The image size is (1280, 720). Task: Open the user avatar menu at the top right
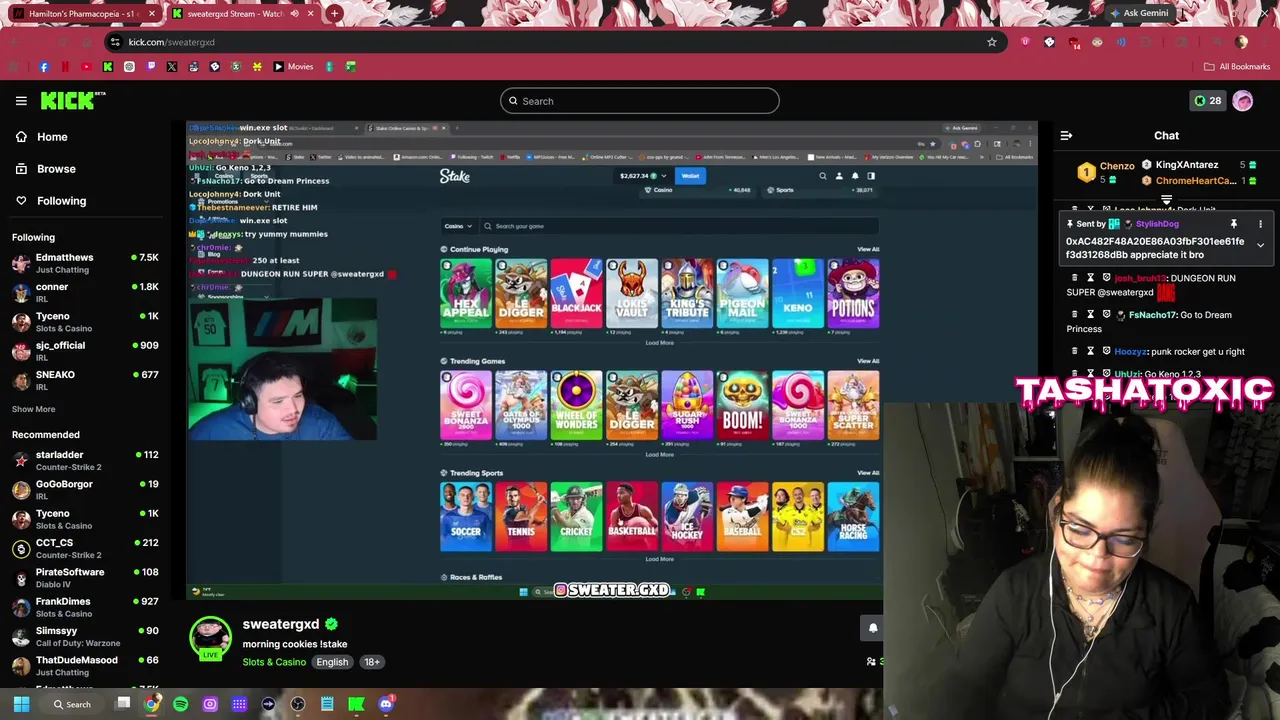pos(1243,101)
